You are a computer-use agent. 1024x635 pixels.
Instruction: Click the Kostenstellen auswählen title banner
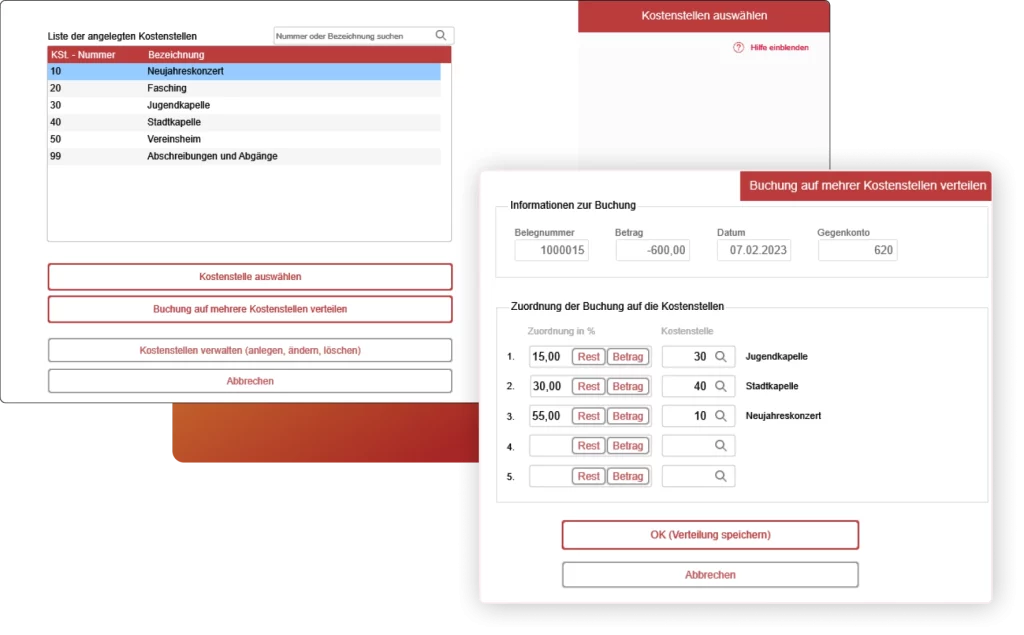click(x=704, y=16)
